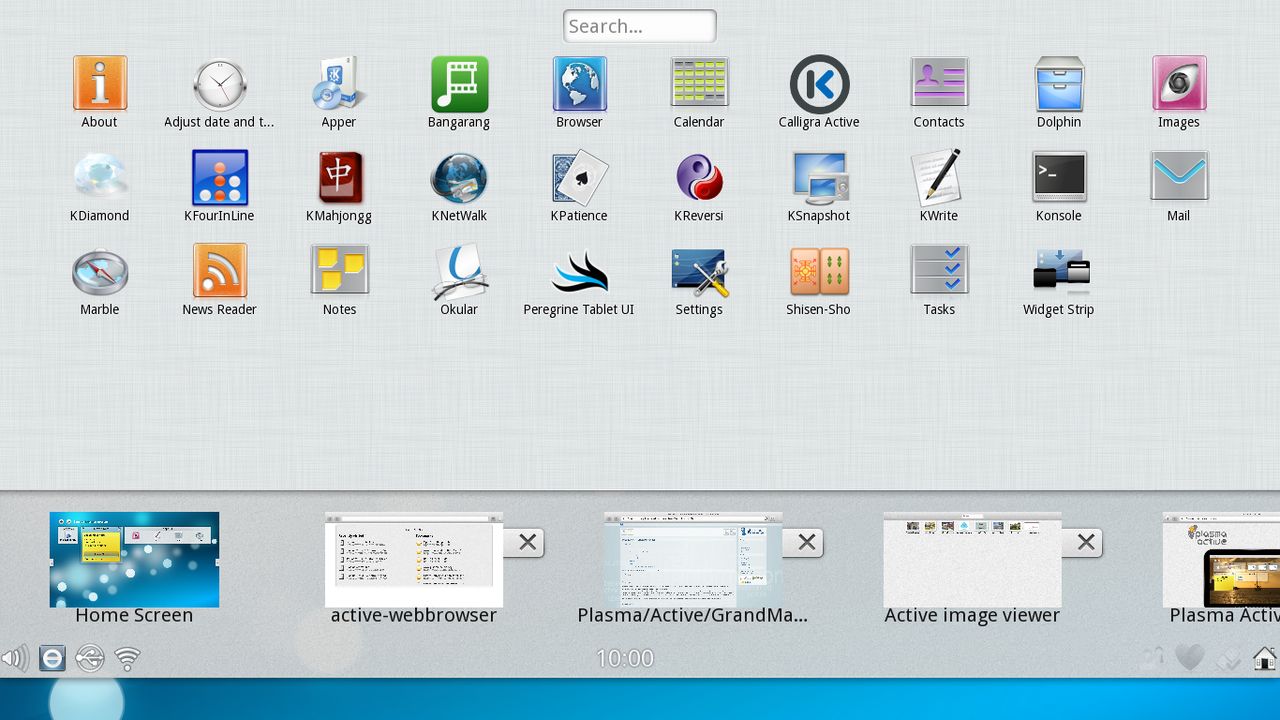
Task: Start the KMahjongg game
Action: [339, 186]
